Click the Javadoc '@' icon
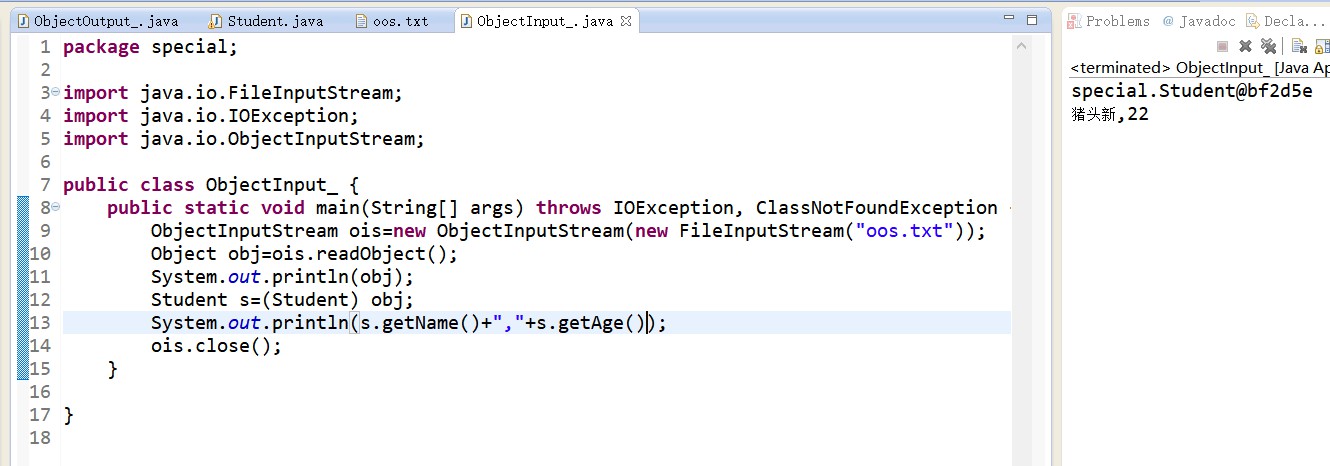 (x=1167, y=21)
